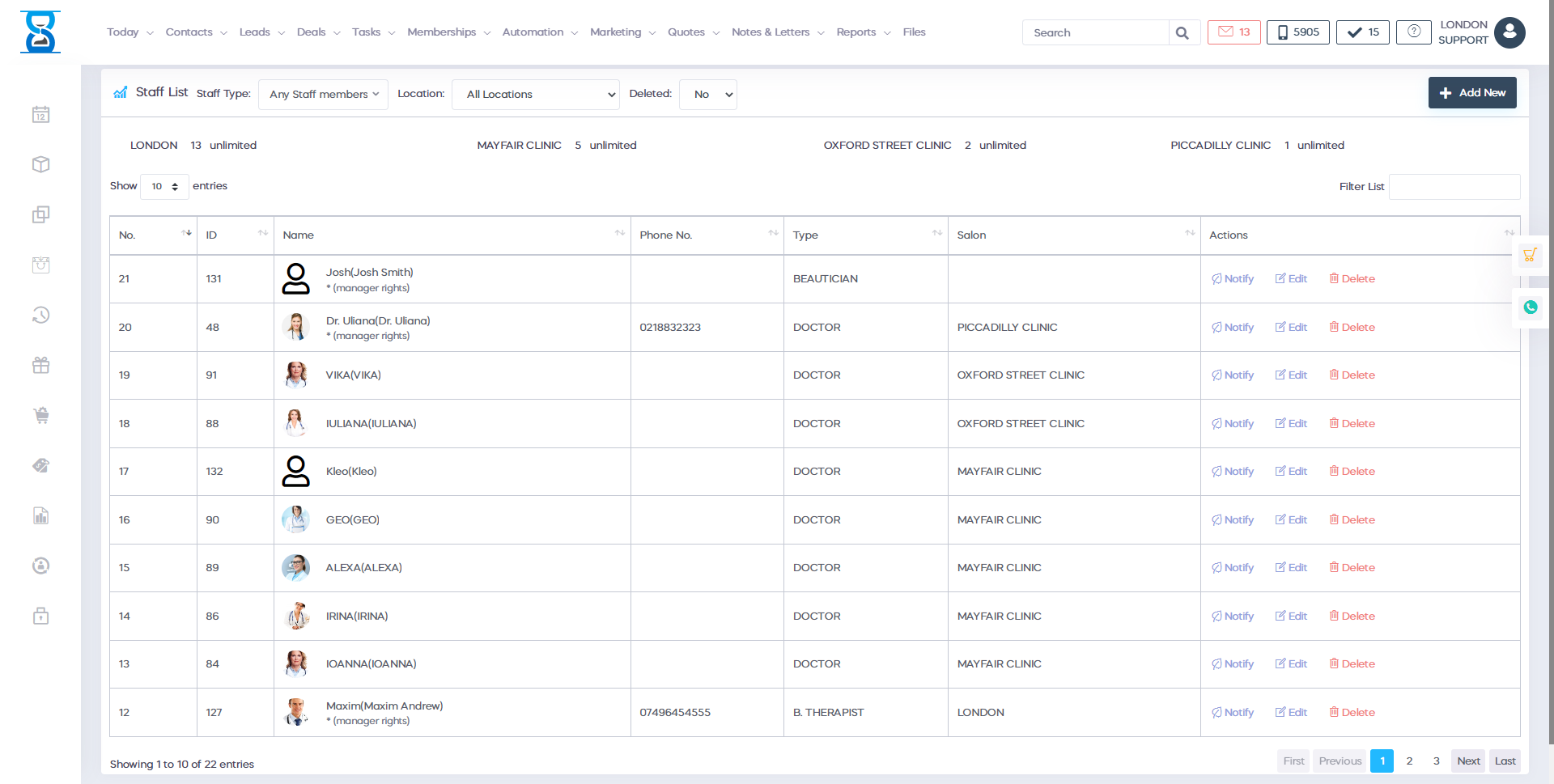Delete the Josh Smith staff entry
This screenshot has height=784, width=1554.
[x=1352, y=279]
